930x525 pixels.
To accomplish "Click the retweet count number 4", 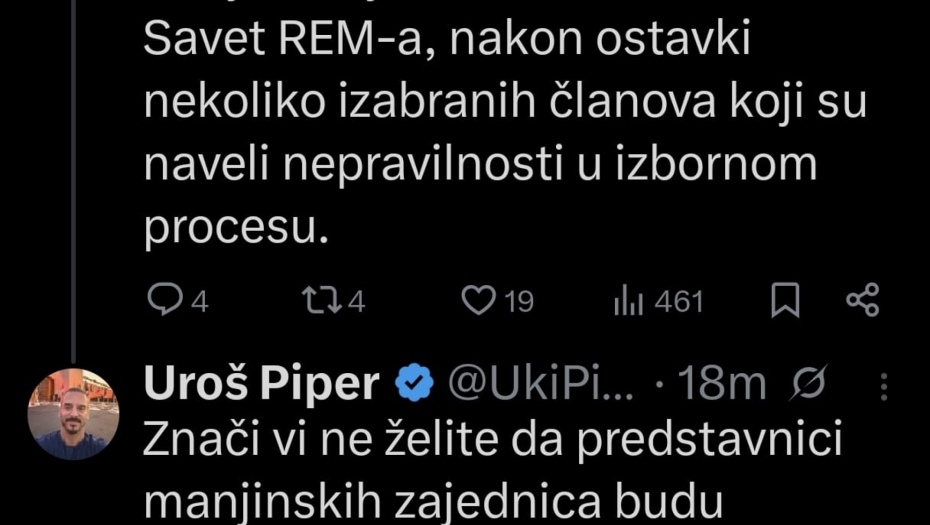I will [x=356, y=302].
